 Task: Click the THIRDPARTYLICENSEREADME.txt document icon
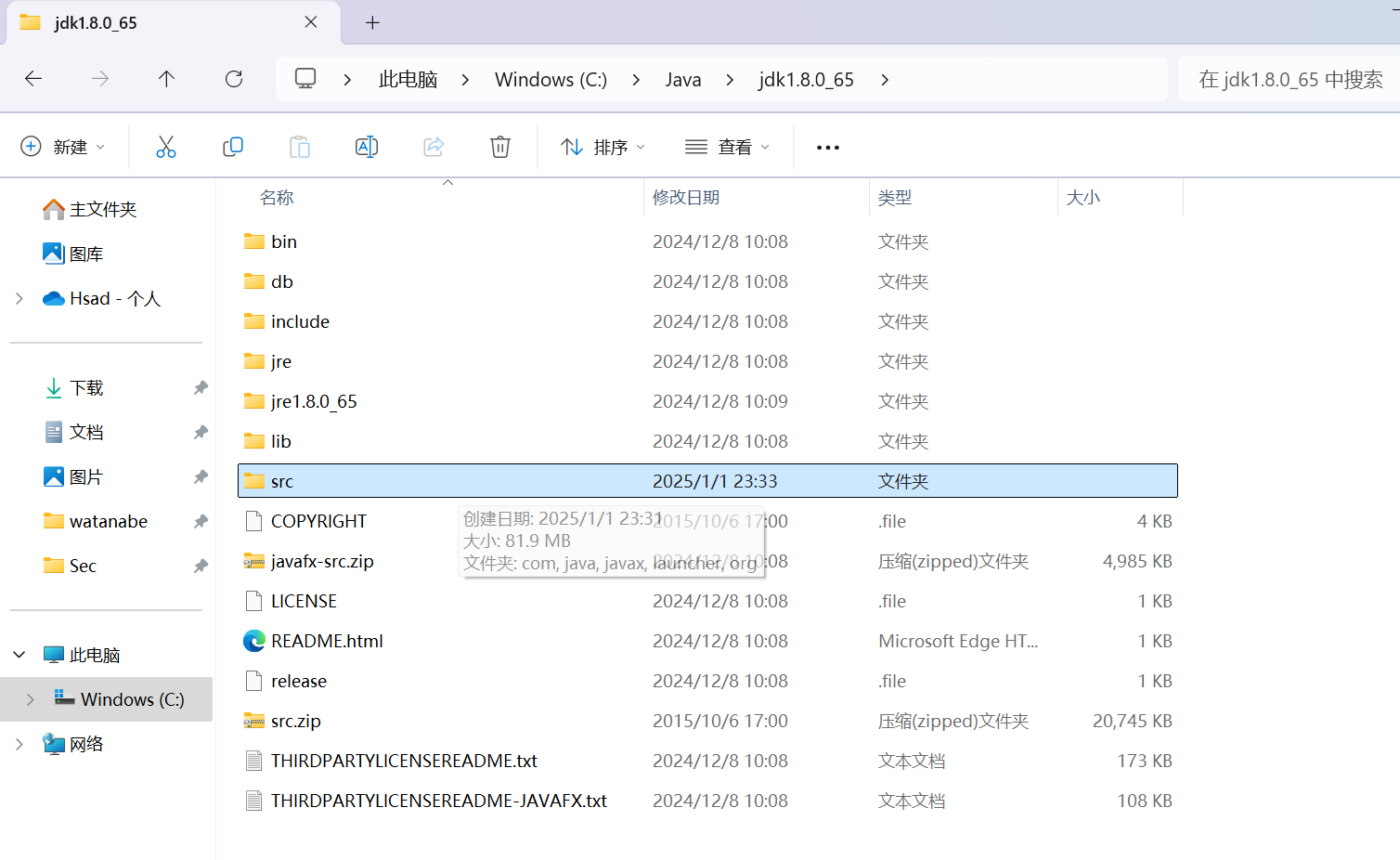click(x=253, y=761)
